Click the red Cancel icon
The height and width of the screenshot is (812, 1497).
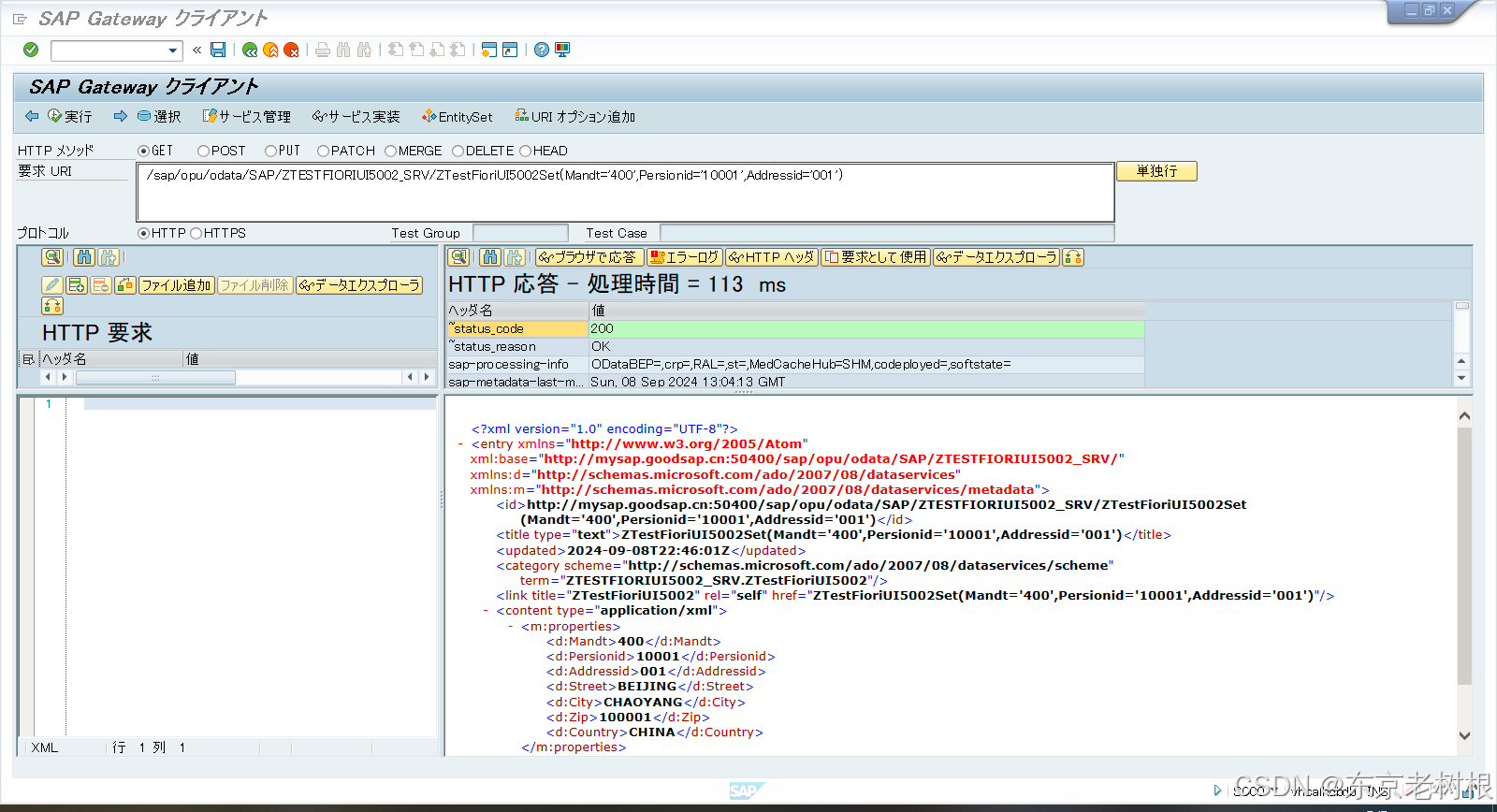click(291, 50)
